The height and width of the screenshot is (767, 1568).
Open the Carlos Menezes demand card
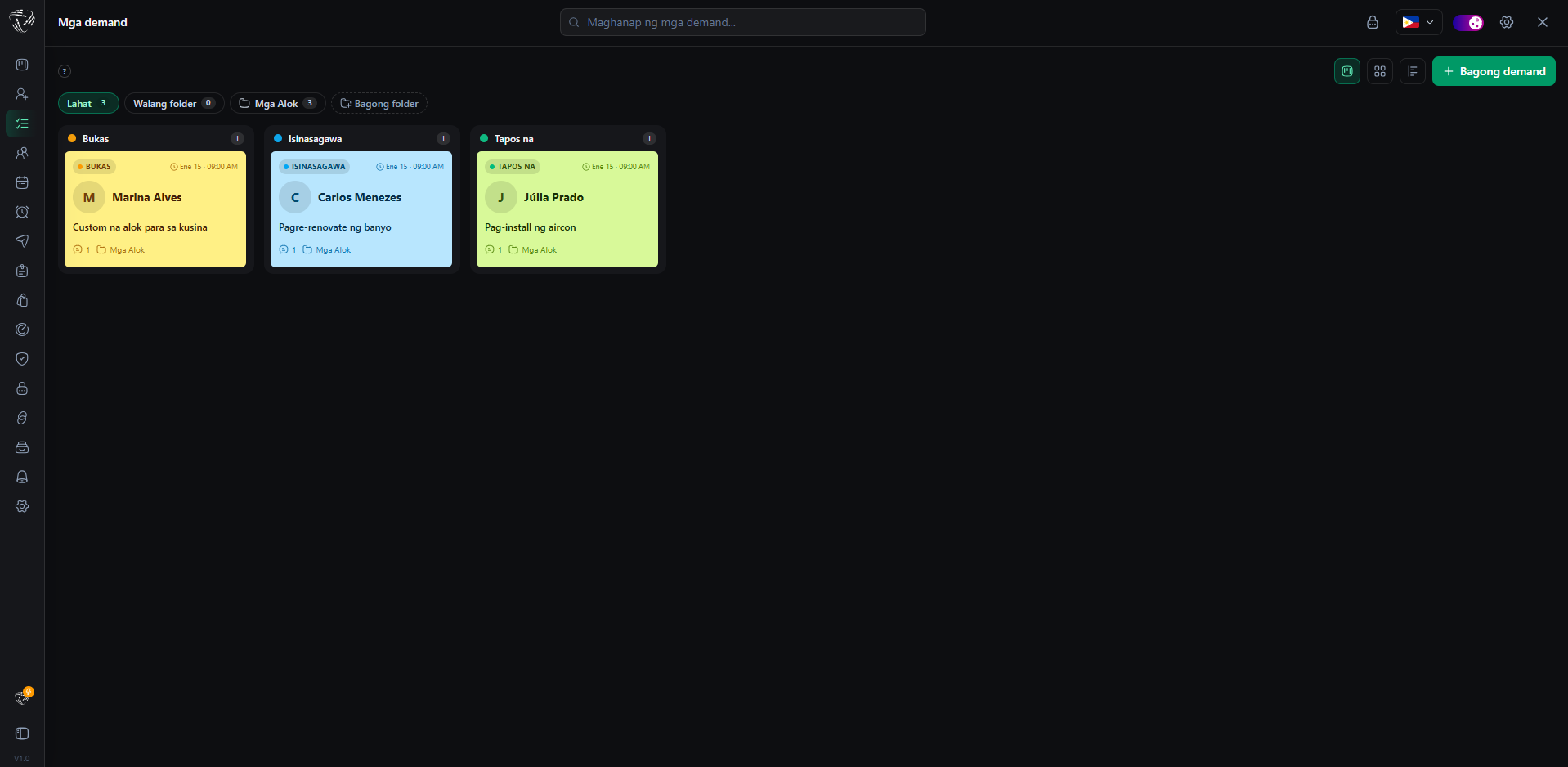pos(361,209)
